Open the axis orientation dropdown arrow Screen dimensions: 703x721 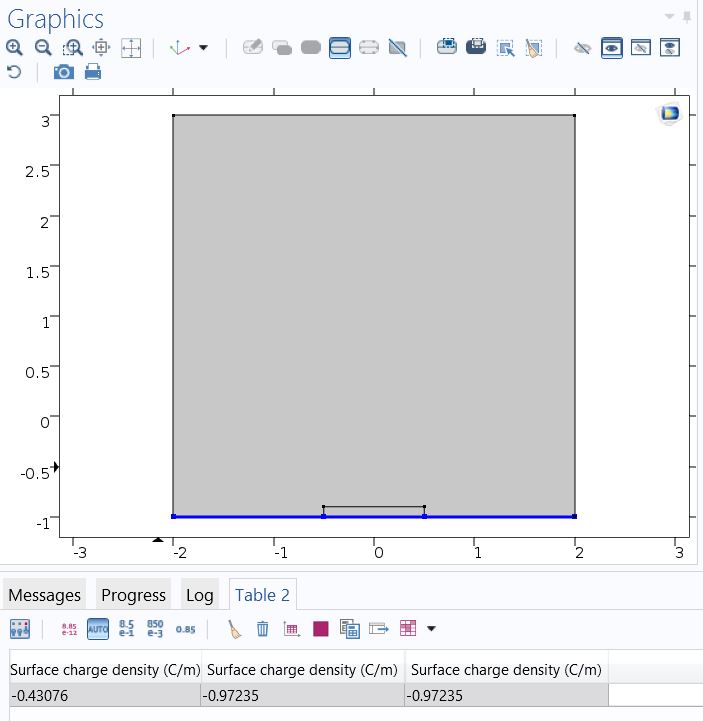pos(204,47)
